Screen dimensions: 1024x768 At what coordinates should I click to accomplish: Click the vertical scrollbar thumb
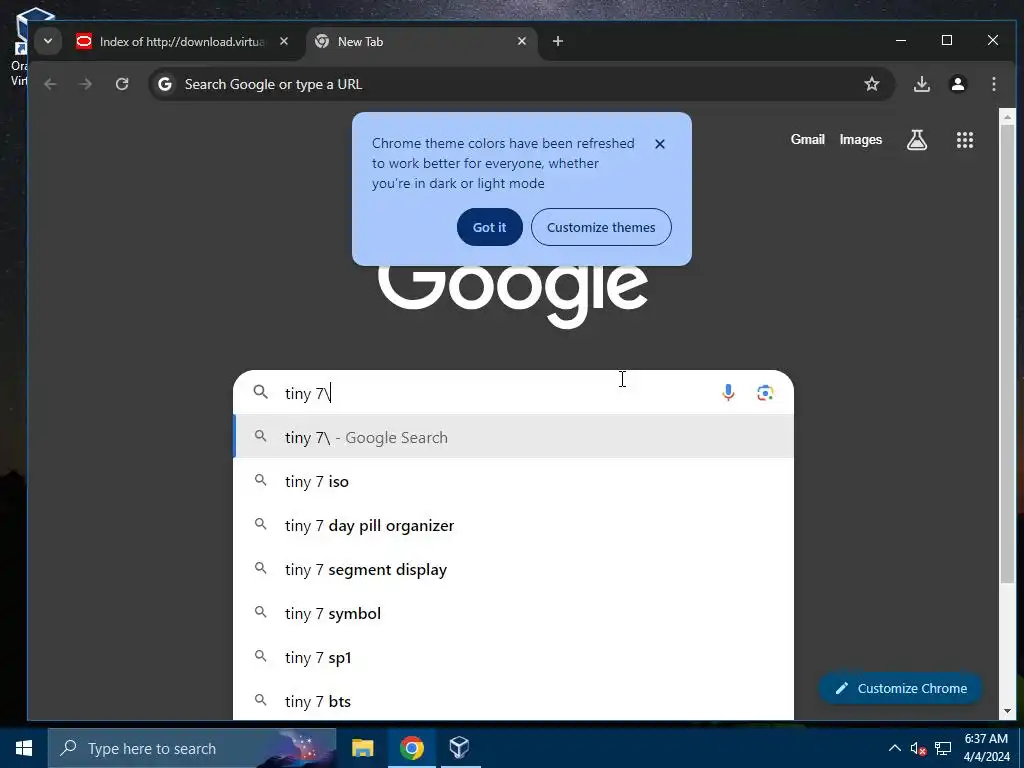click(x=1007, y=353)
